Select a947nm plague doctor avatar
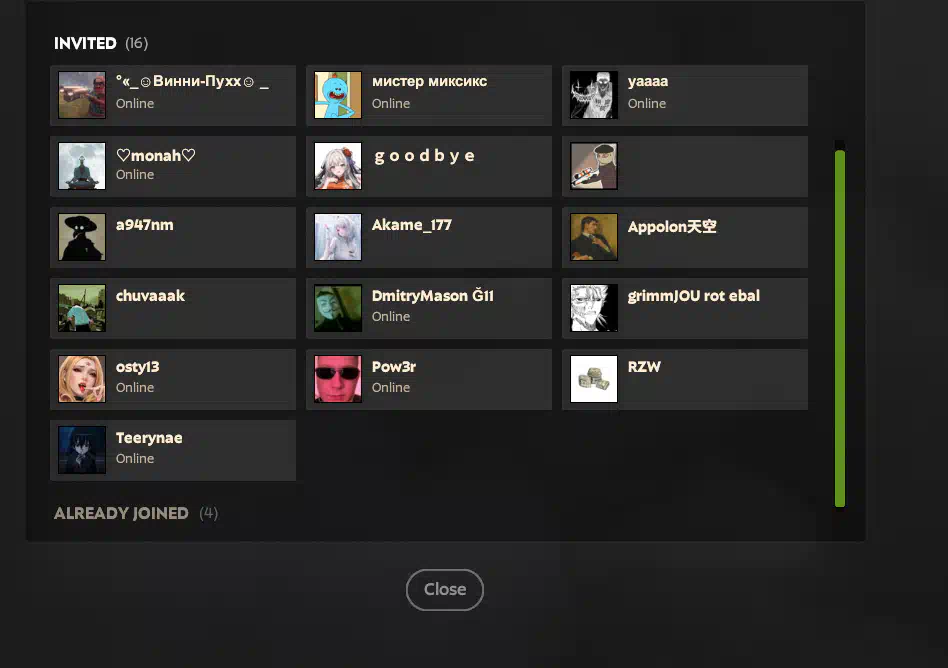Viewport: 948px width, 668px height. tap(82, 237)
